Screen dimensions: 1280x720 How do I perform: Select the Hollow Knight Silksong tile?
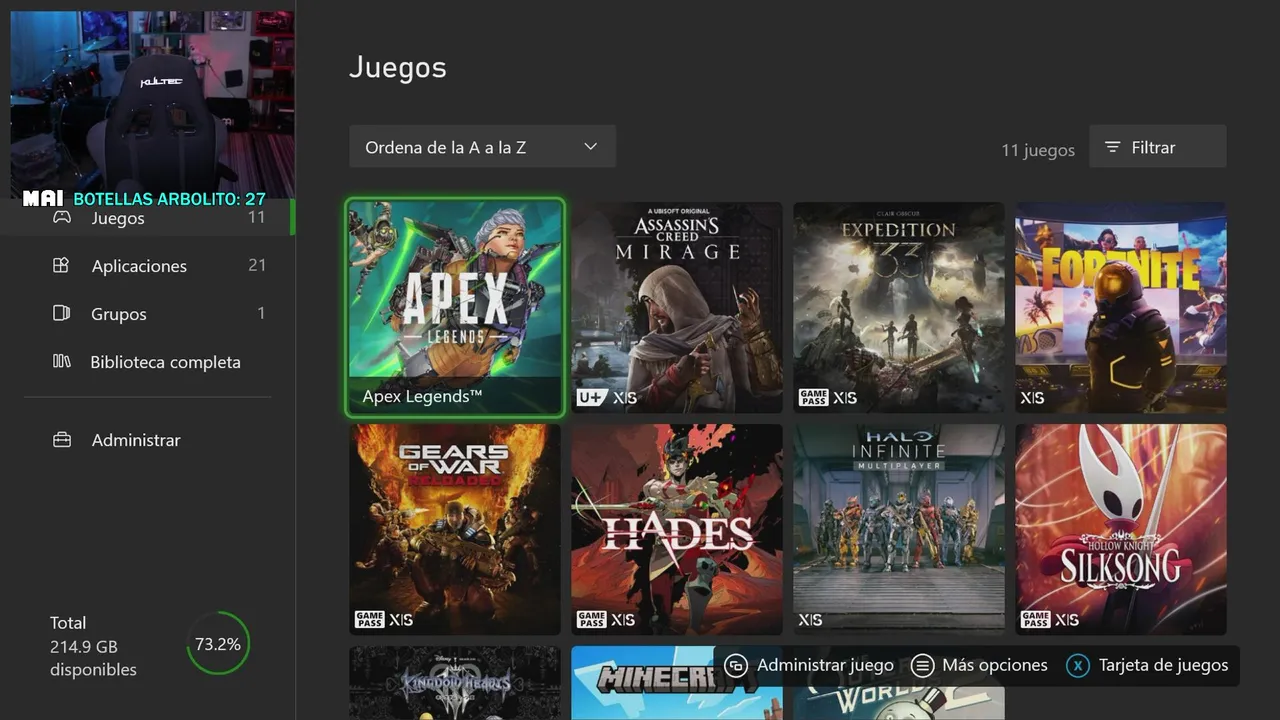[1121, 529]
